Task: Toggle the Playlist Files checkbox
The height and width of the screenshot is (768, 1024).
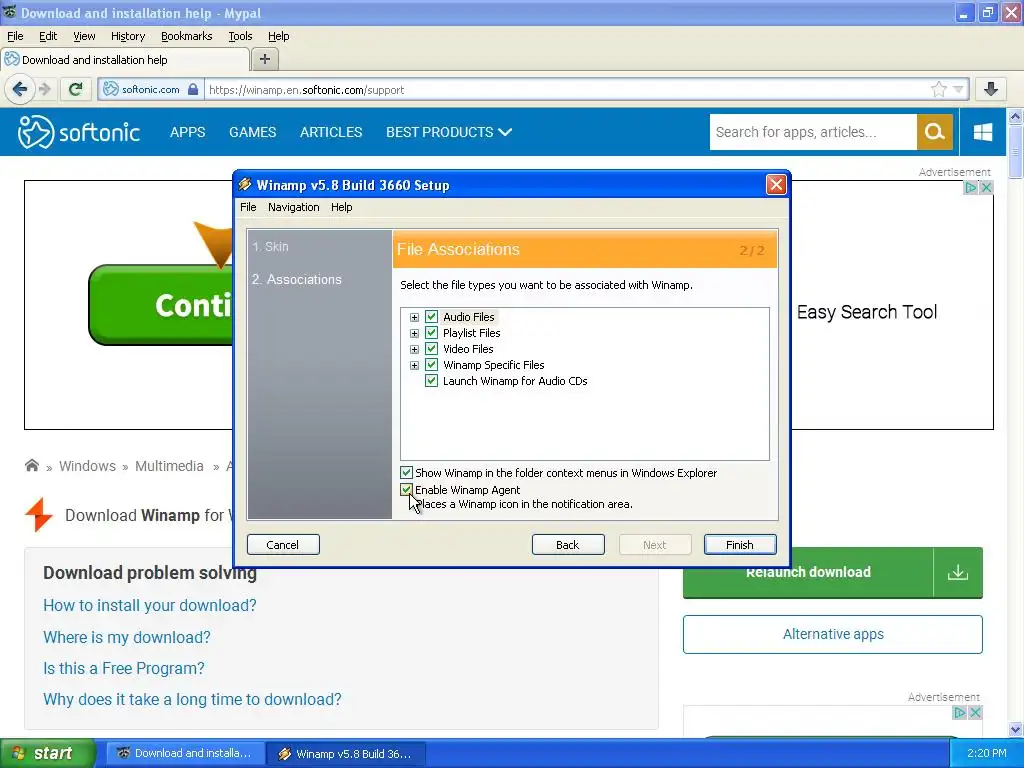Action: pos(431,332)
